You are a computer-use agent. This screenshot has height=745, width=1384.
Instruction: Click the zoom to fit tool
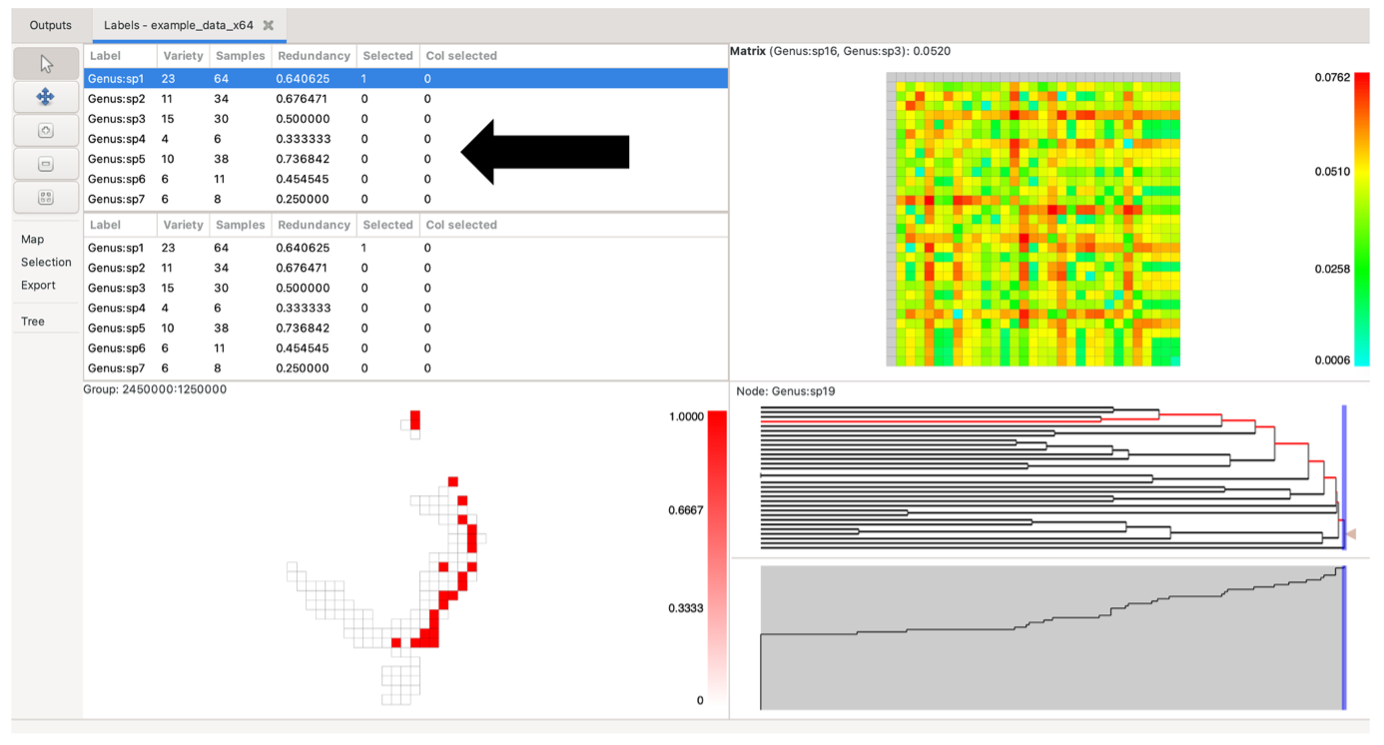coord(46,197)
